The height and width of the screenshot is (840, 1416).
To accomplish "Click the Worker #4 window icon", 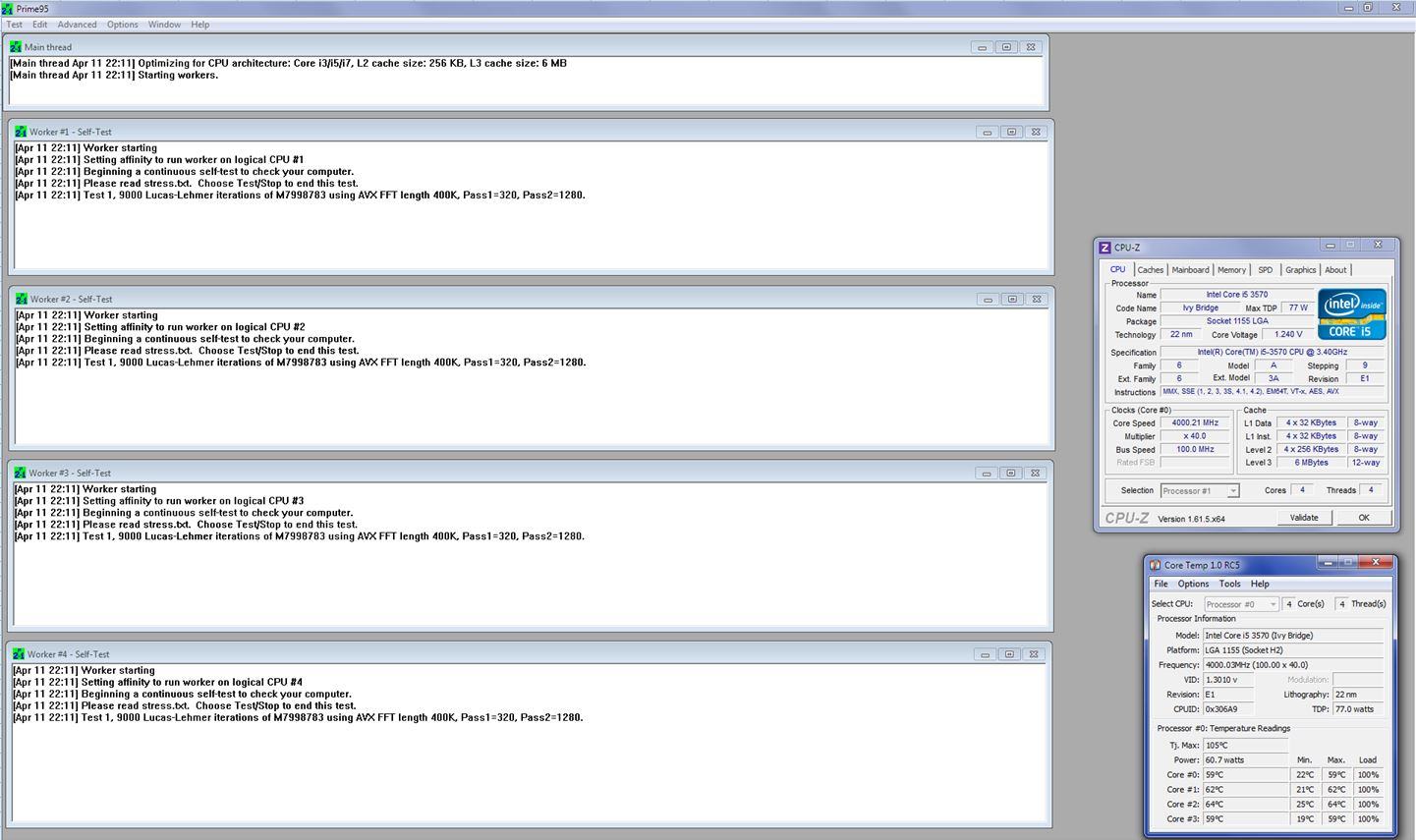I will tap(19, 653).
